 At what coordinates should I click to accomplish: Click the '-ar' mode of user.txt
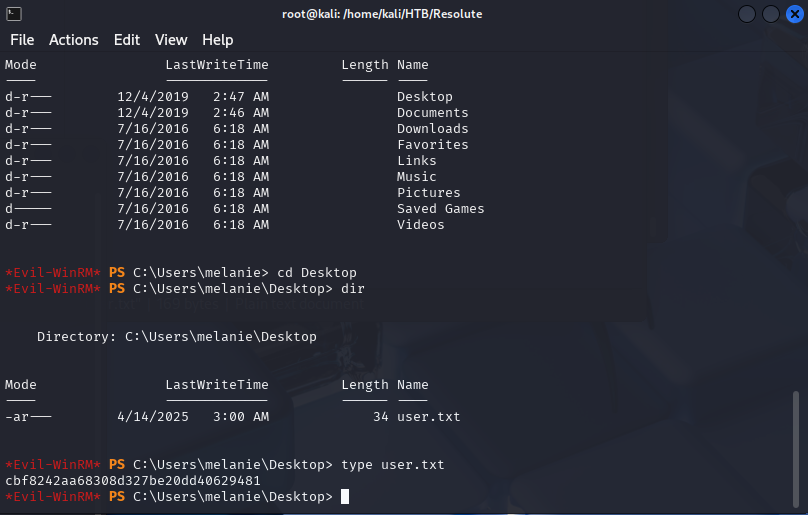point(28,417)
